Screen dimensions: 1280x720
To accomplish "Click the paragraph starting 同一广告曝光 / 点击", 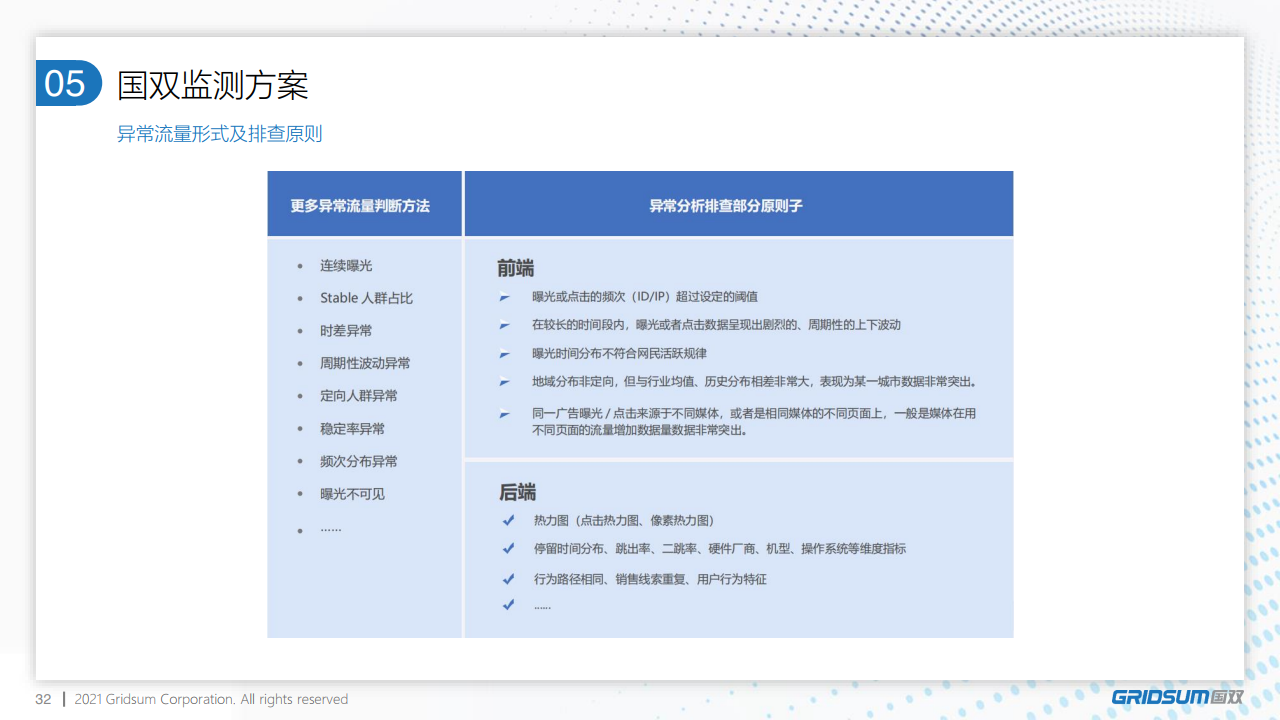I will click(x=754, y=422).
